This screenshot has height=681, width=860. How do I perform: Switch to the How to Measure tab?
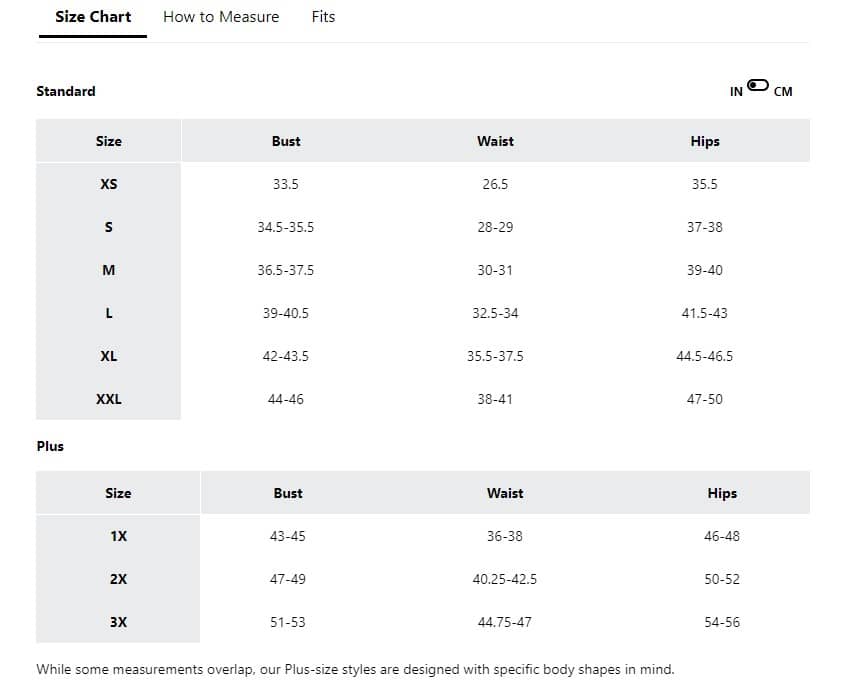point(221,17)
